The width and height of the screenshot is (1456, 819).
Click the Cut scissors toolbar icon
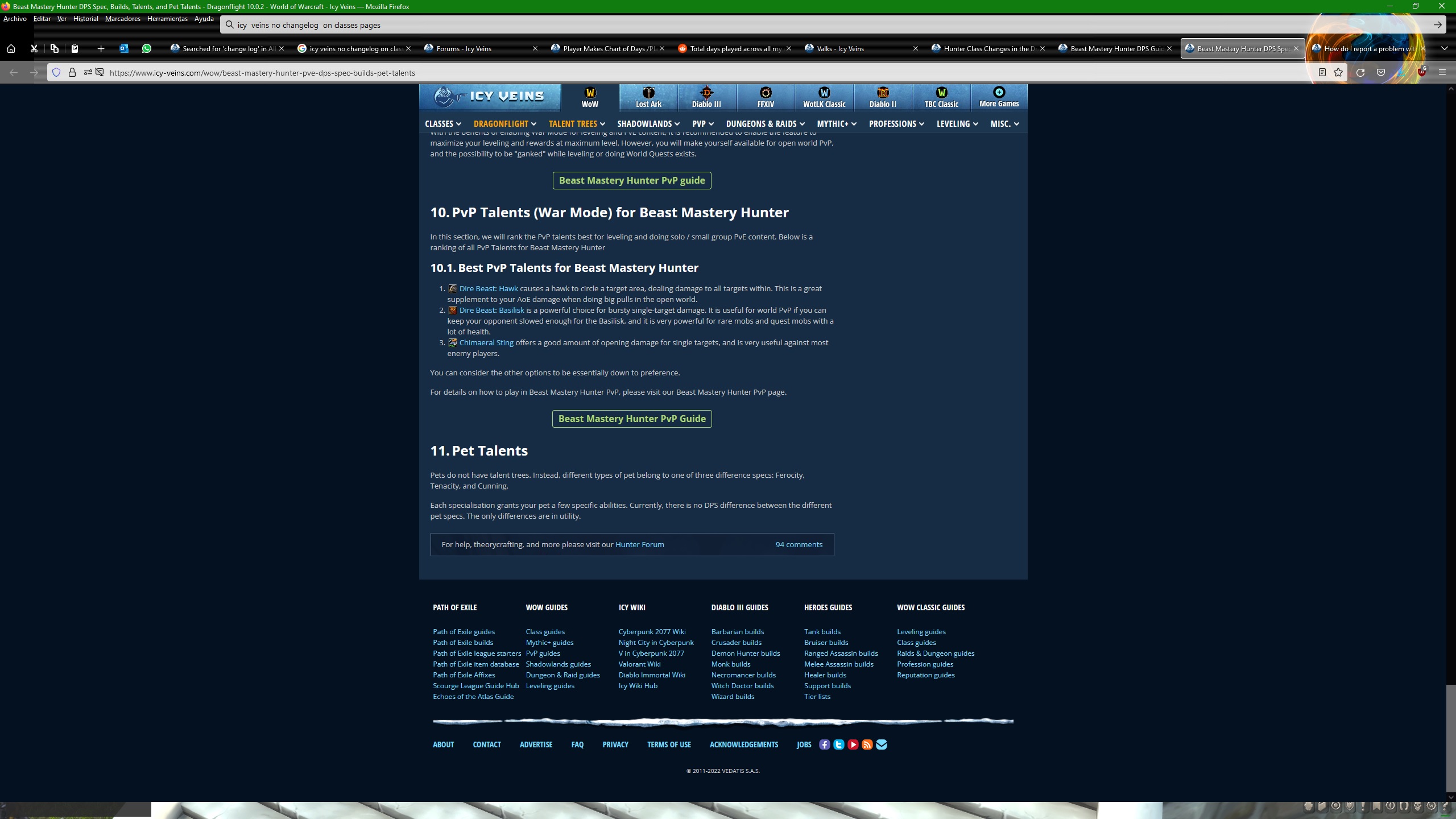(34, 48)
